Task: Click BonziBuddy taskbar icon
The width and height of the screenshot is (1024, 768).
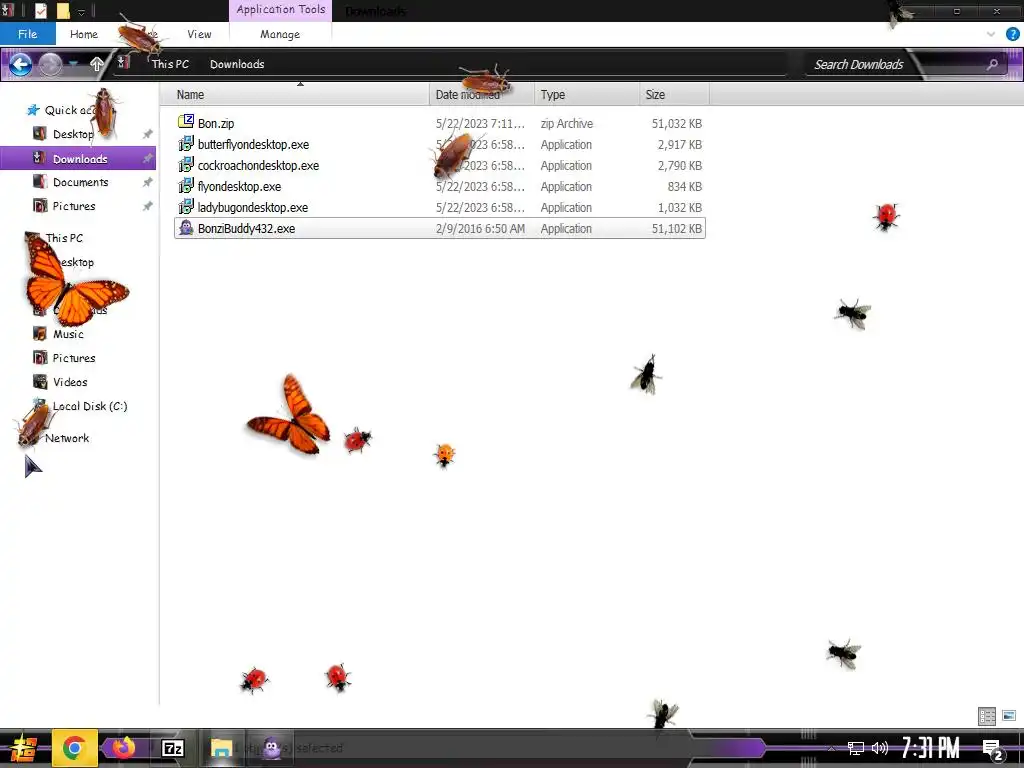Action: [x=272, y=748]
